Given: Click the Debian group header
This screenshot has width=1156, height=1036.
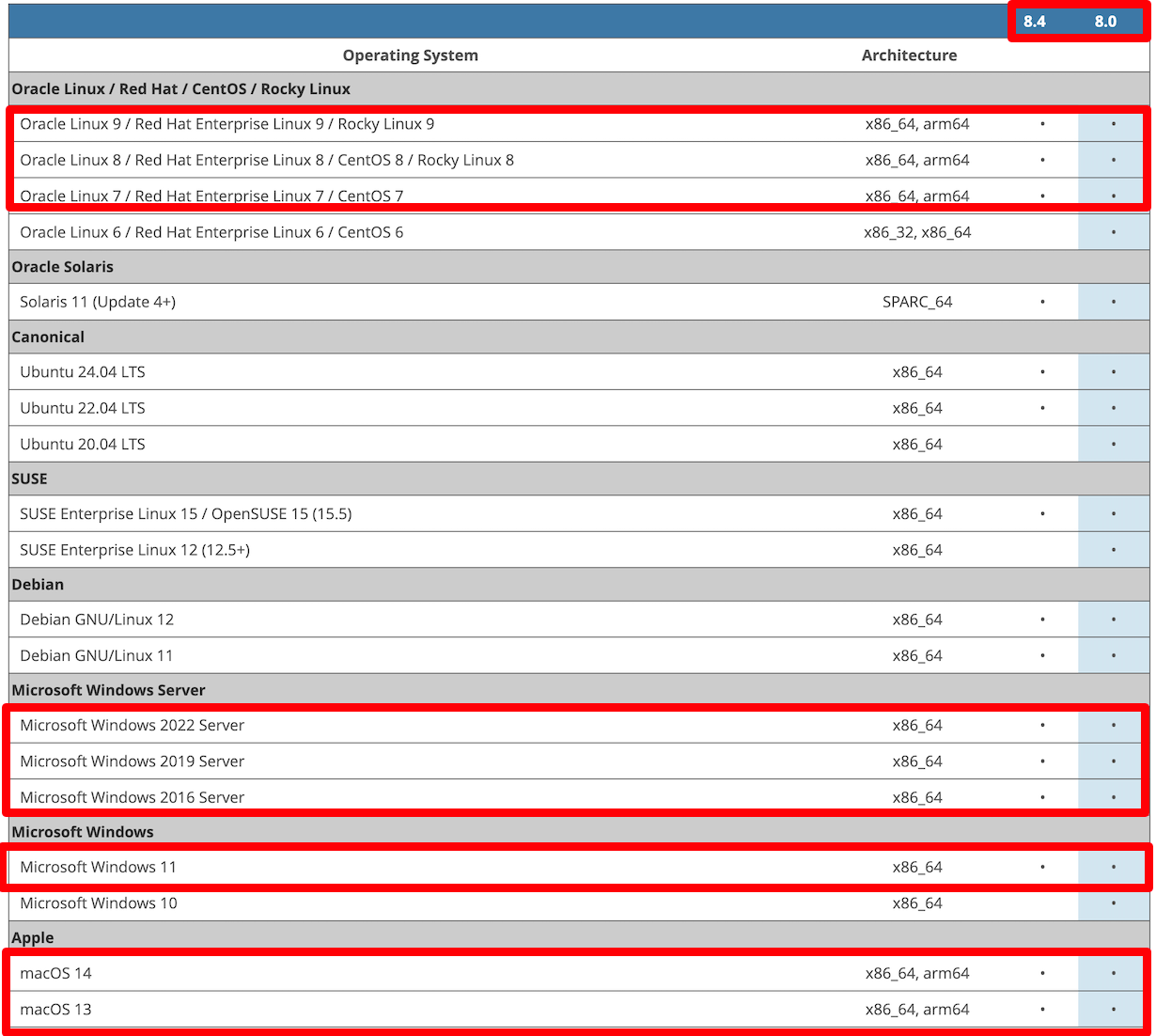Looking at the screenshot, I should pyautogui.click(x=579, y=585).
